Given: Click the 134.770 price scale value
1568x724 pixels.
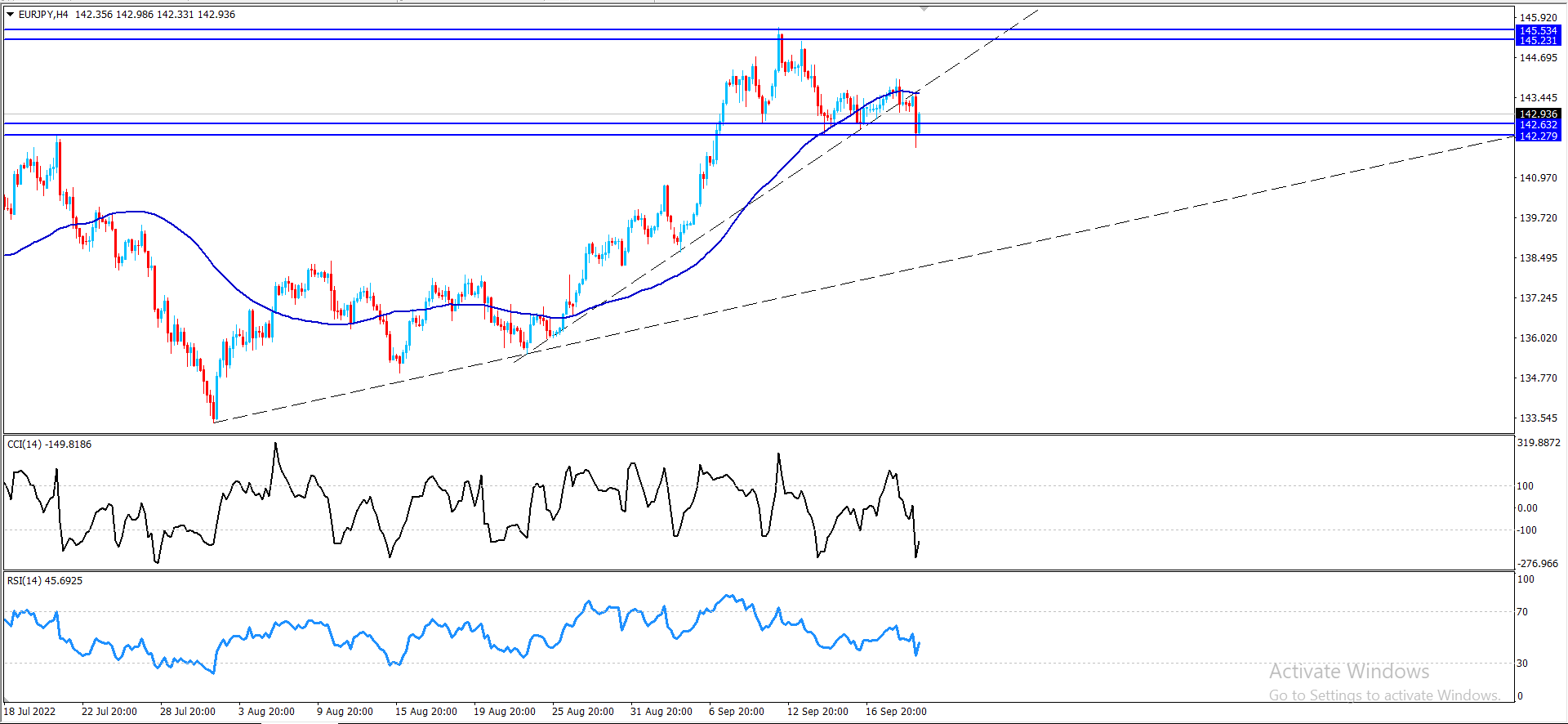Looking at the screenshot, I should [1538, 378].
